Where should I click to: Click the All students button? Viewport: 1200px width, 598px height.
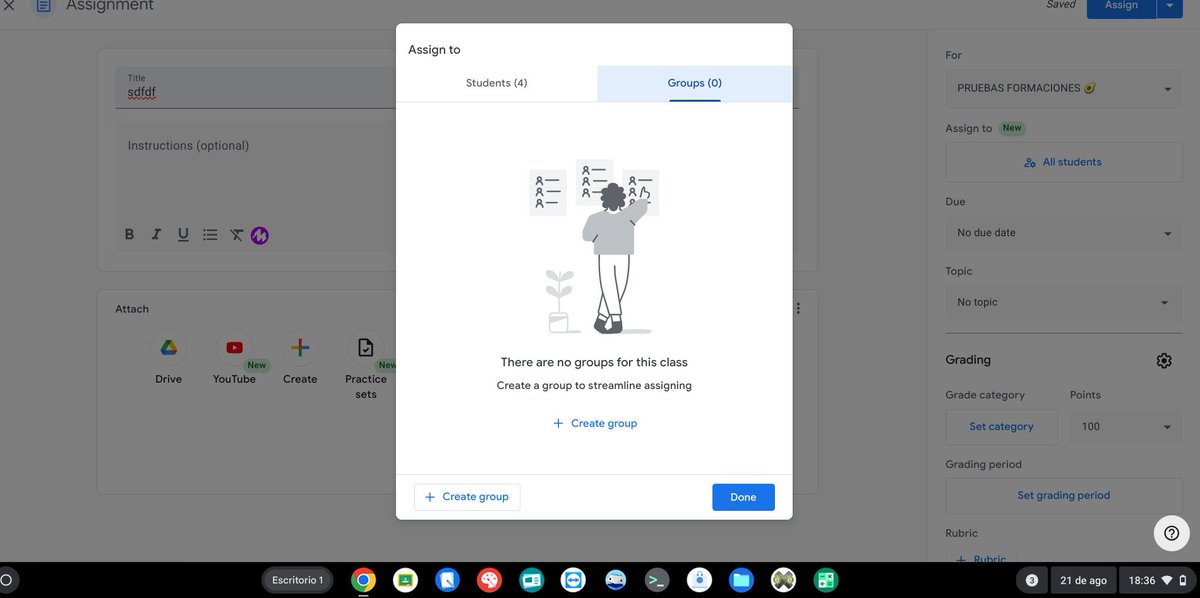coord(1064,162)
